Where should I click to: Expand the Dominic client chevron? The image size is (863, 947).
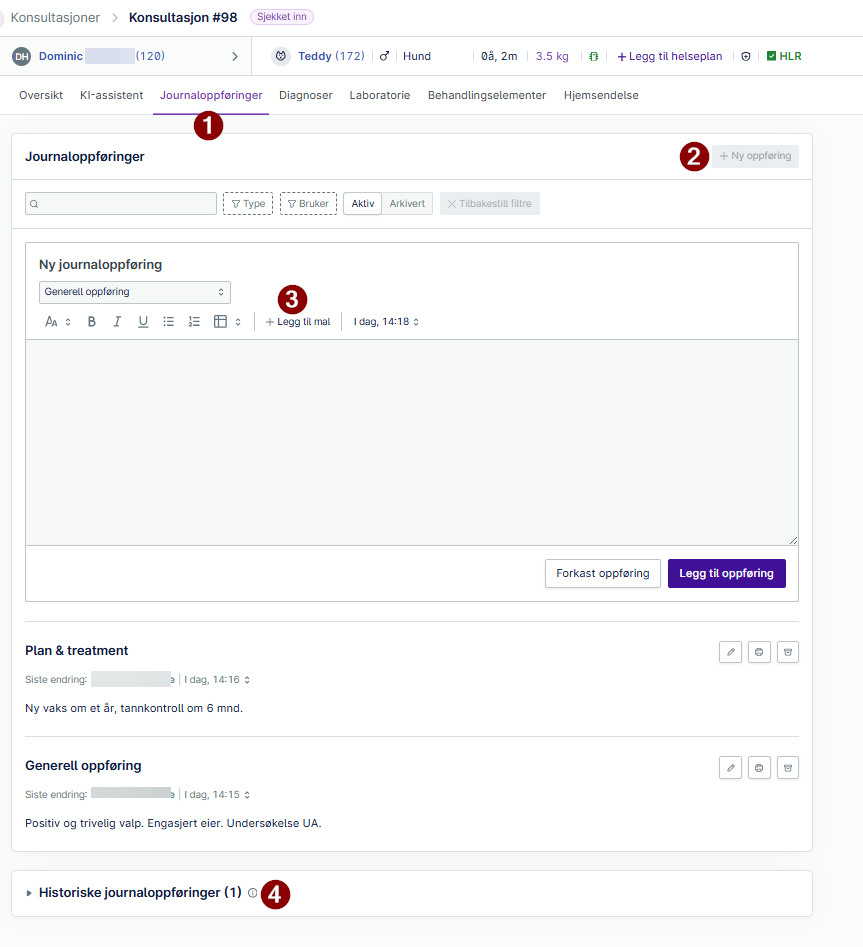pyautogui.click(x=235, y=57)
